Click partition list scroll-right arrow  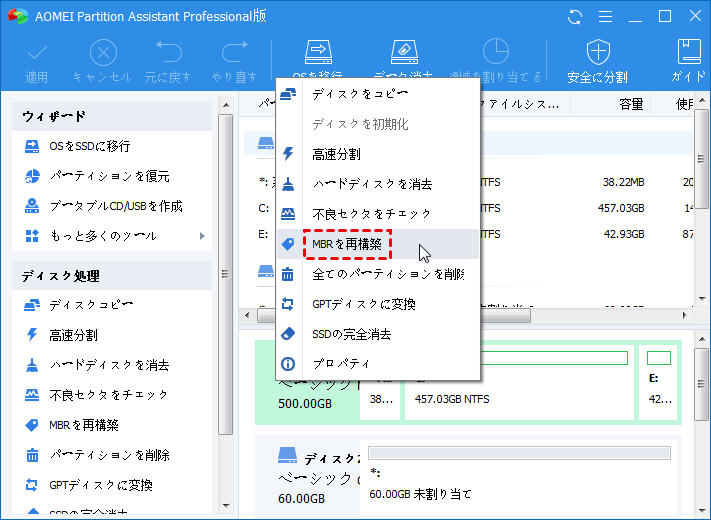tap(684, 315)
